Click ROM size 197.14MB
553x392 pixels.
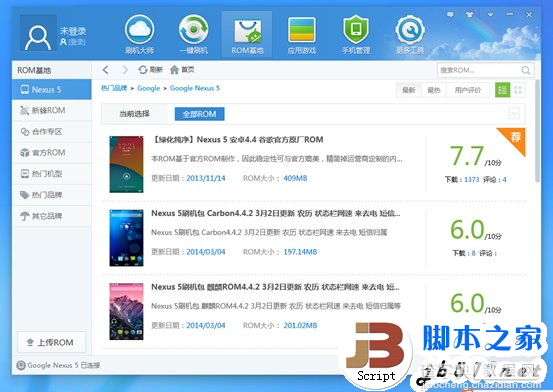click(x=300, y=252)
